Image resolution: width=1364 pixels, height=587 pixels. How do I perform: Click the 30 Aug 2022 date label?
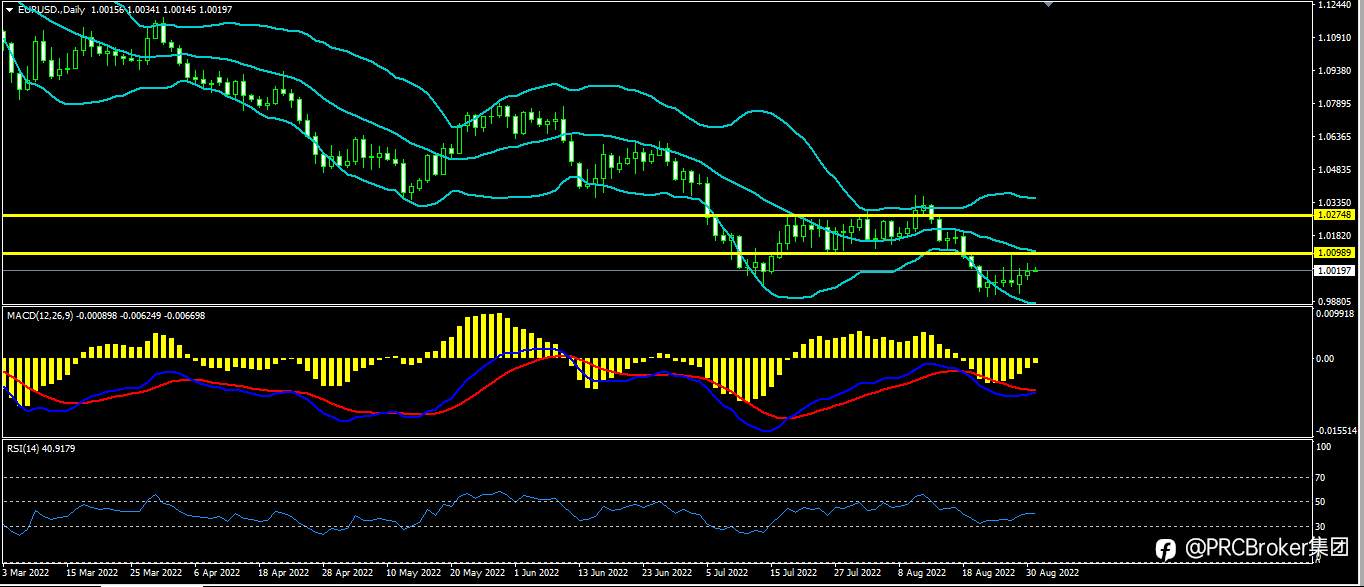click(1054, 573)
